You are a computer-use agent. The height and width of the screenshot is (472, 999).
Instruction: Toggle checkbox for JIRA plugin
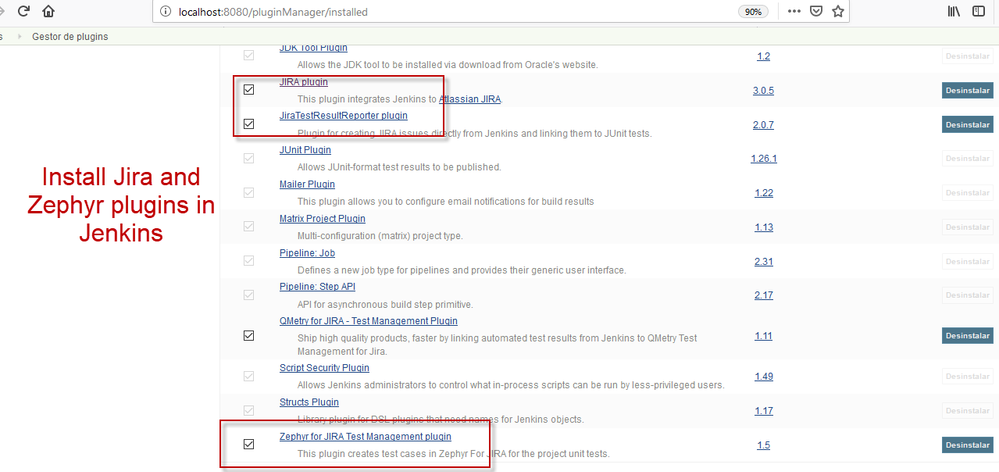click(x=249, y=90)
